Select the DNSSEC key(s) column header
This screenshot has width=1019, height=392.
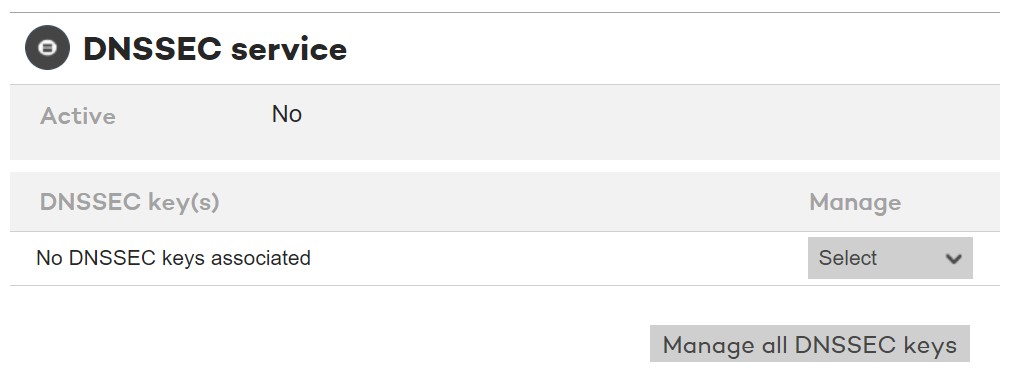(129, 202)
